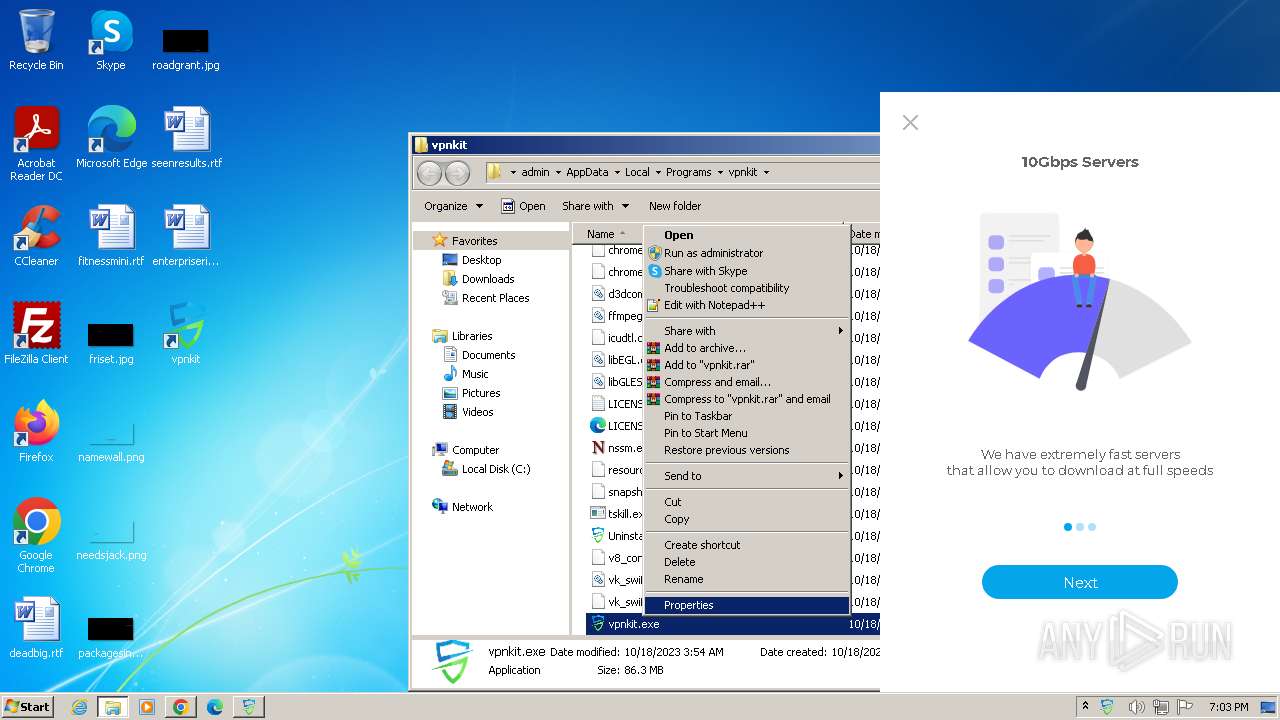Choose Pin to Taskbar

[747, 416]
